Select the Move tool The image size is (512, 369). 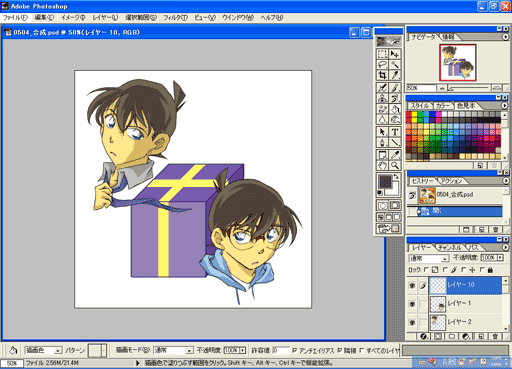click(x=395, y=54)
